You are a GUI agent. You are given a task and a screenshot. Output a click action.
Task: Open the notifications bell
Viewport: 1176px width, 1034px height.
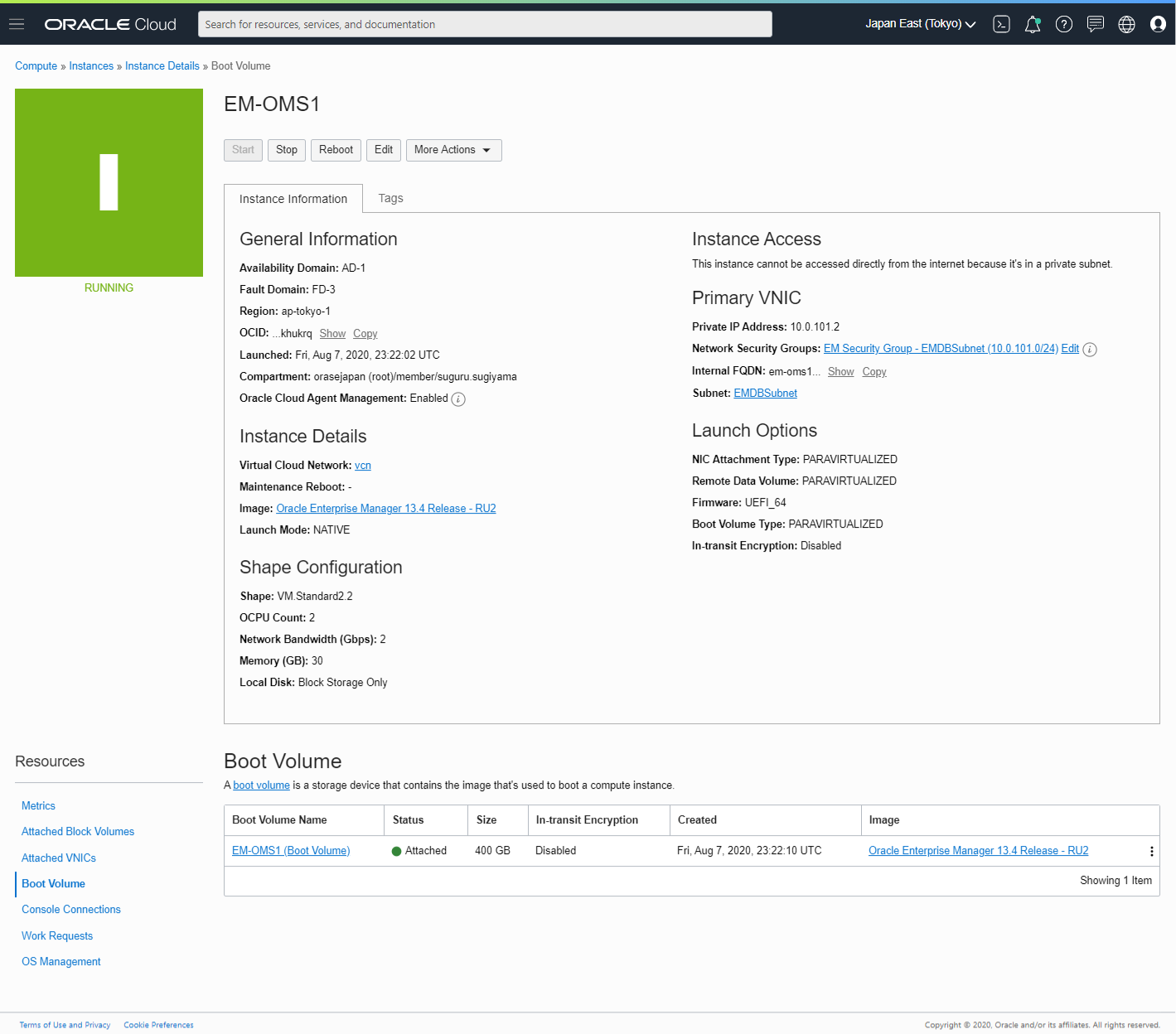(1032, 24)
